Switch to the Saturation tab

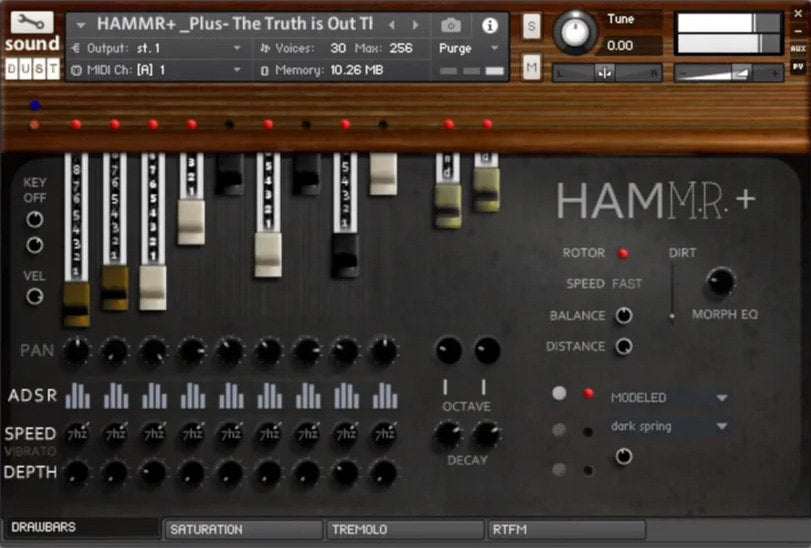point(242,529)
